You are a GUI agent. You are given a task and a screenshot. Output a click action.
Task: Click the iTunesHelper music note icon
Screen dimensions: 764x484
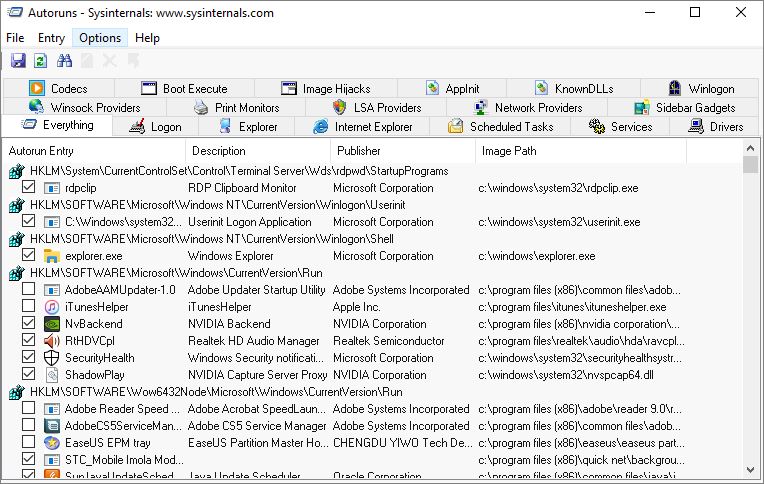tap(52, 307)
